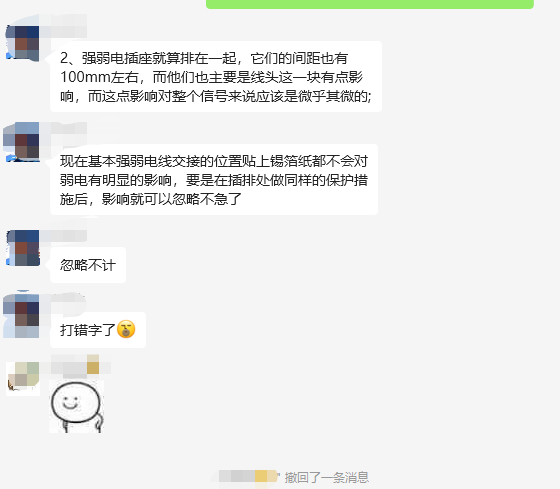Click the 忽略不计 message bubble
The width and height of the screenshot is (560, 489).
point(88,265)
